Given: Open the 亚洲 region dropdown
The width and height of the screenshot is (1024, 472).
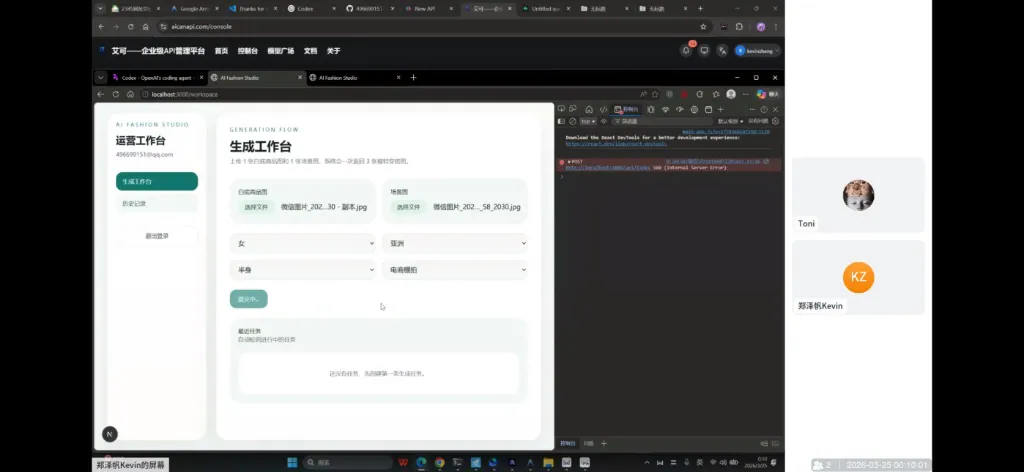Looking at the screenshot, I should tap(455, 244).
